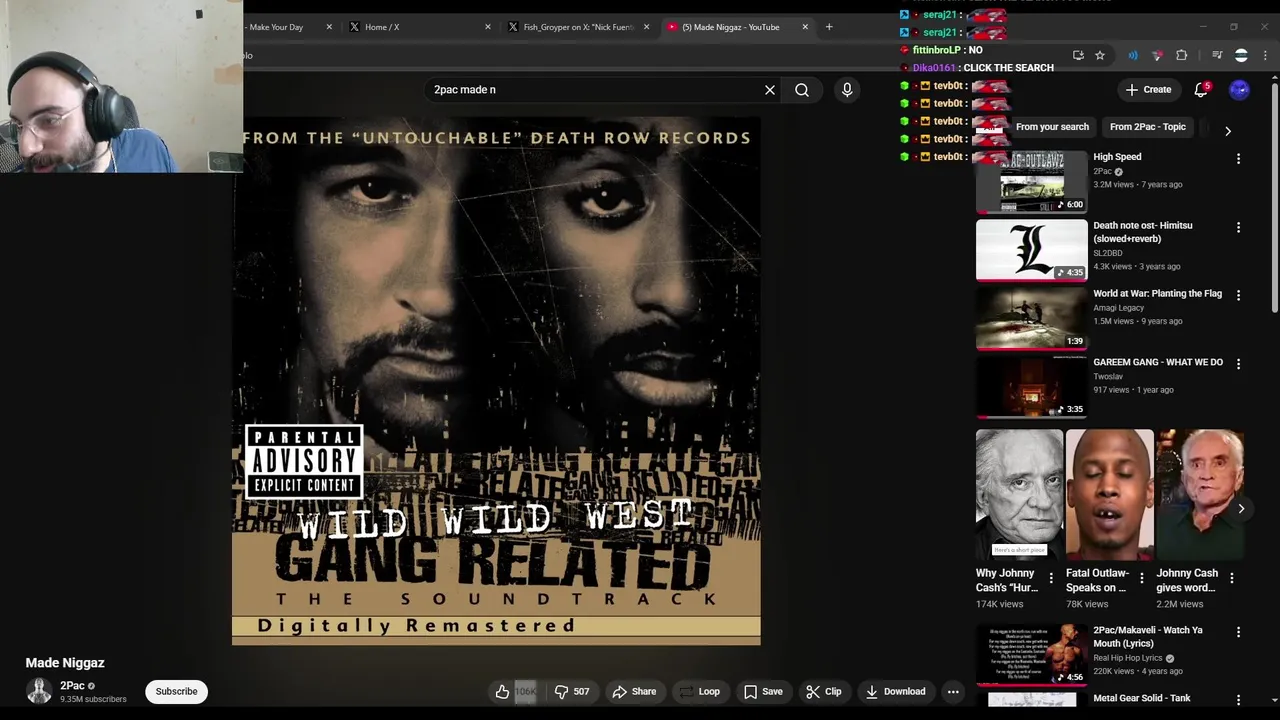Start voice search with microphone icon
Screen dimensions: 1280x720
click(x=847, y=90)
